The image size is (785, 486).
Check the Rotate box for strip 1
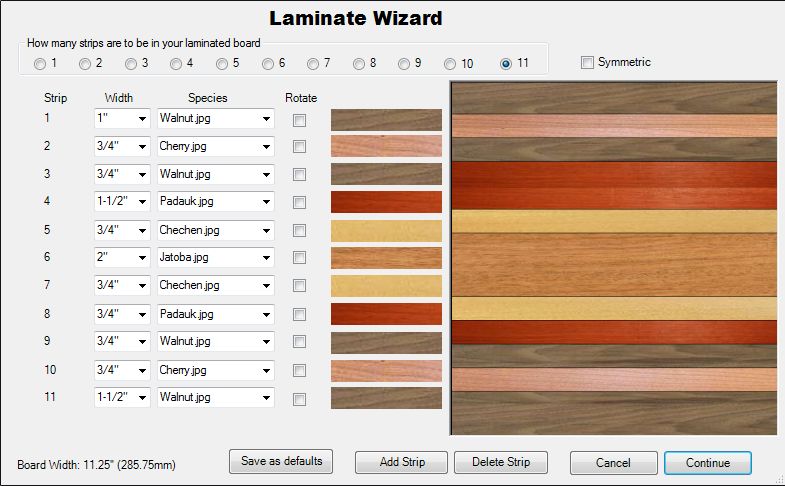(x=300, y=120)
